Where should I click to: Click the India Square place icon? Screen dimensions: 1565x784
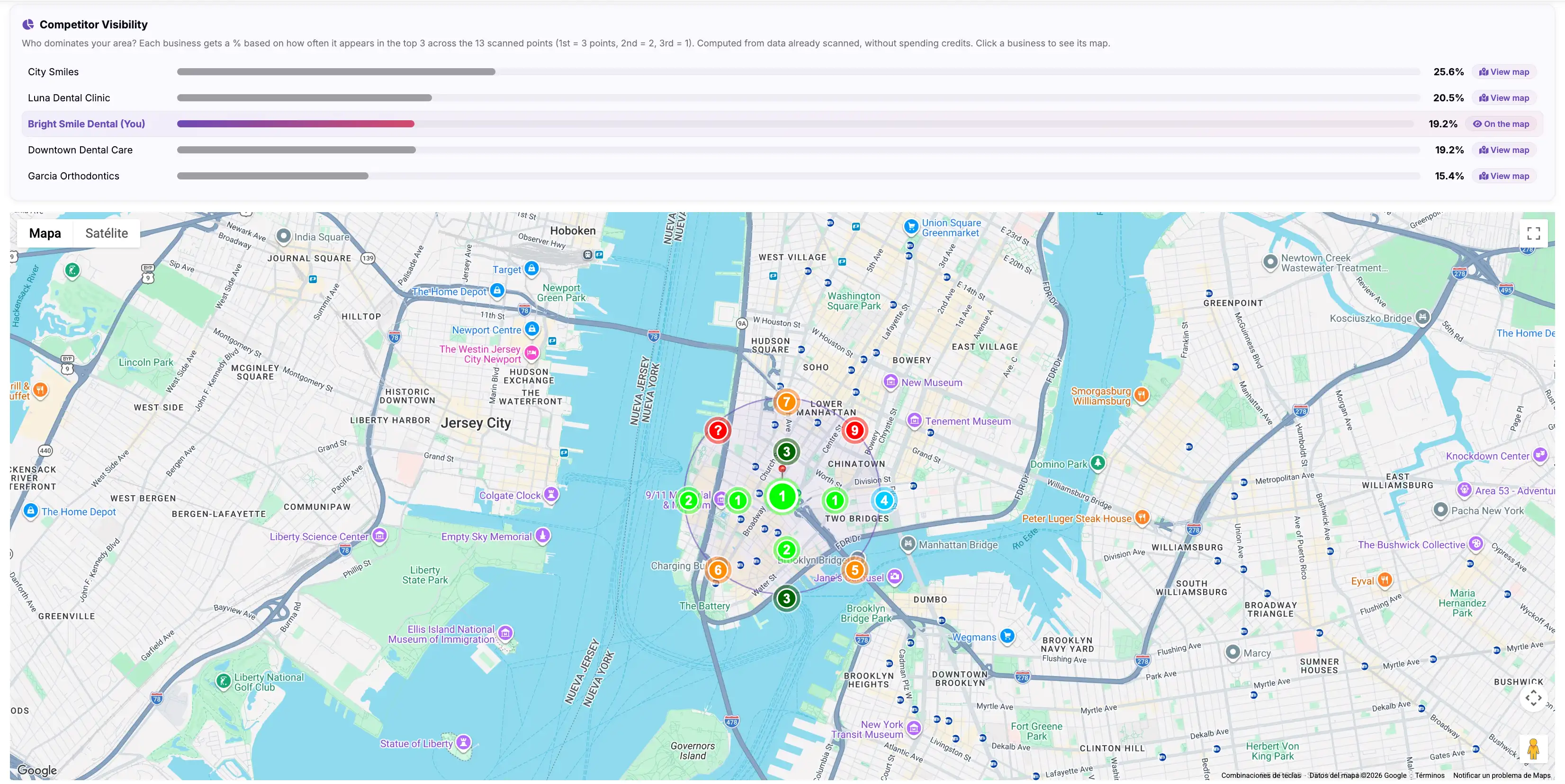283,236
